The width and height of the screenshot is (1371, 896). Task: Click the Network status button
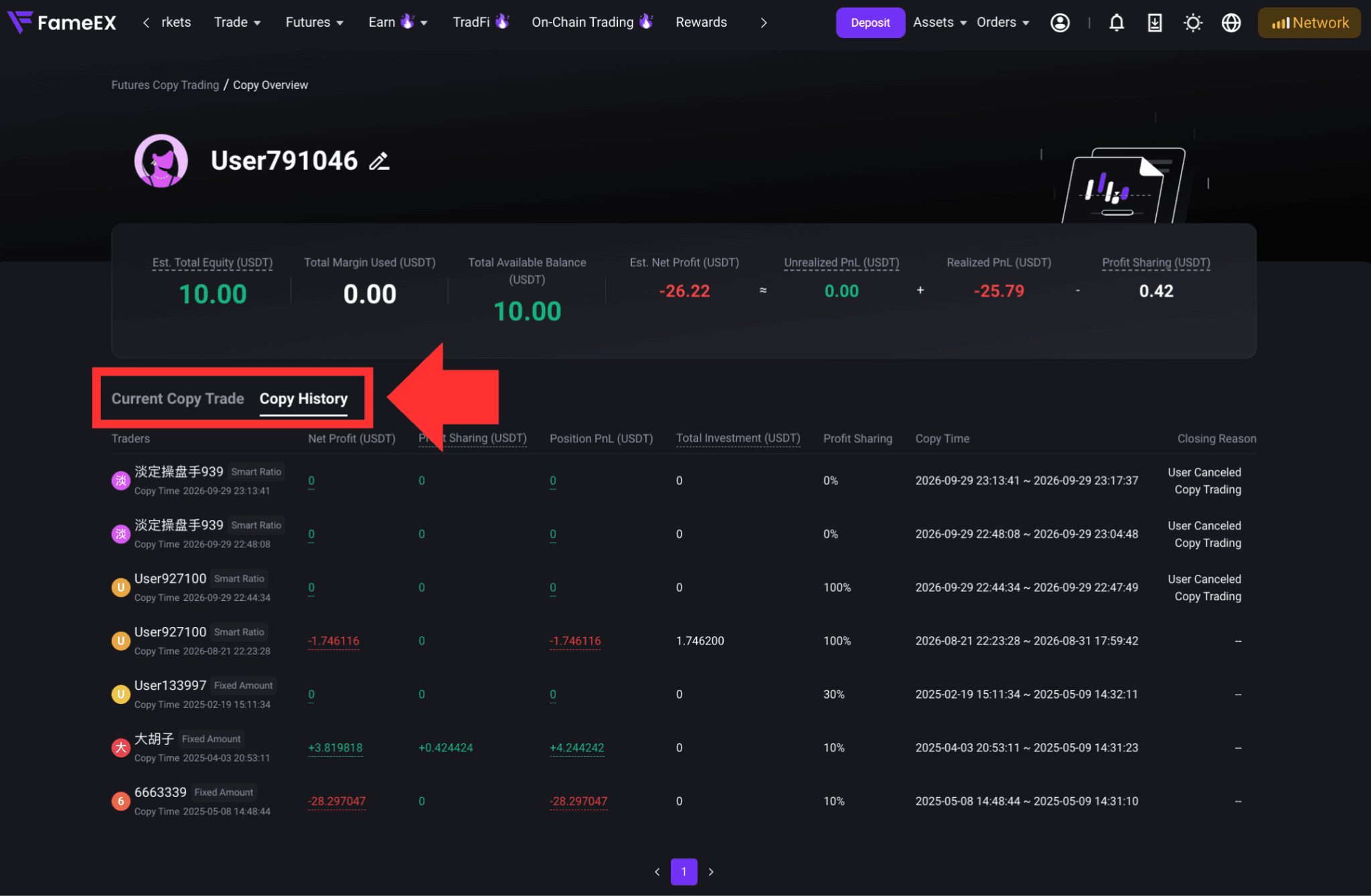point(1309,23)
